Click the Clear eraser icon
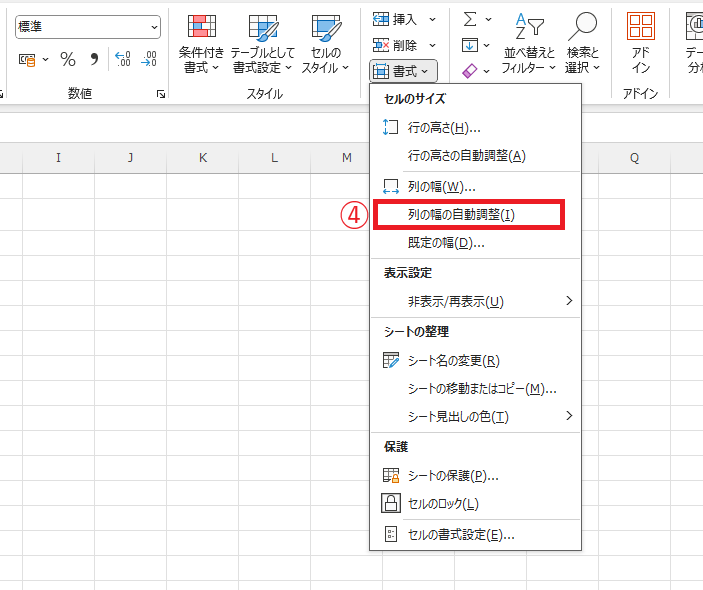The image size is (703, 590). (x=469, y=71)
